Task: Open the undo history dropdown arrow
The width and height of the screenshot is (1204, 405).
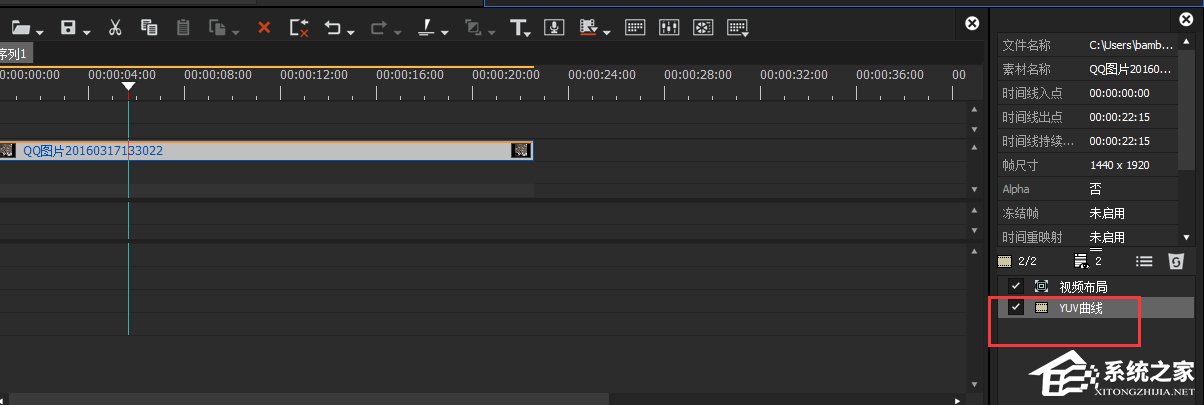Action: 351,32
